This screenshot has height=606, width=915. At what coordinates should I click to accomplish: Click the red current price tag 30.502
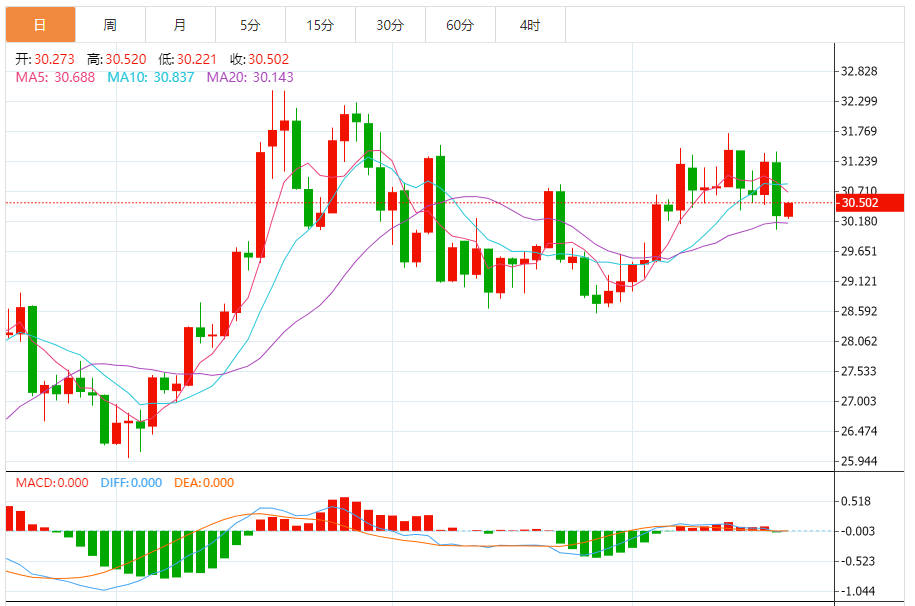(870, 203)
